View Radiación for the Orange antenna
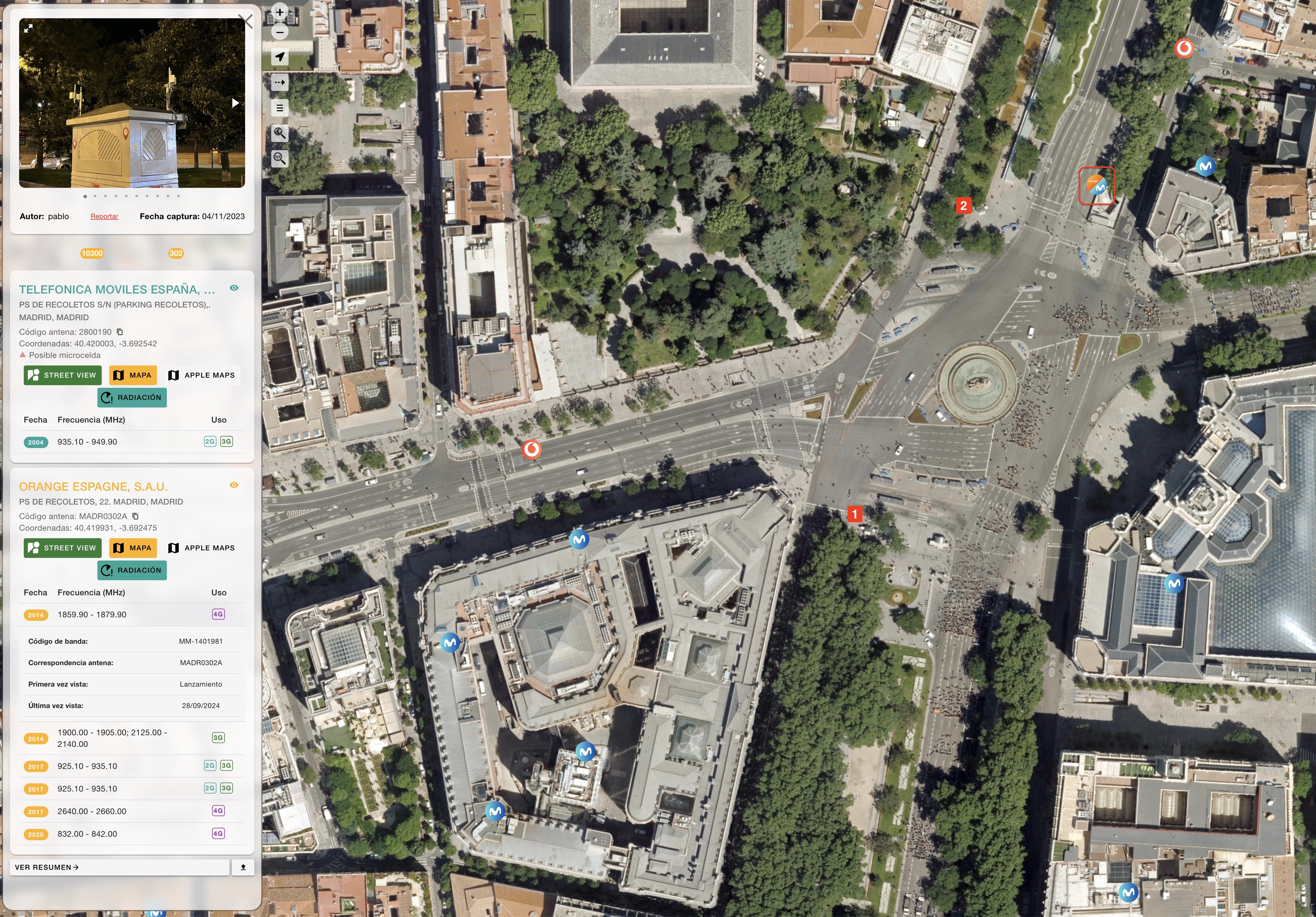The image size is (1316, 917). coord(132,570)
